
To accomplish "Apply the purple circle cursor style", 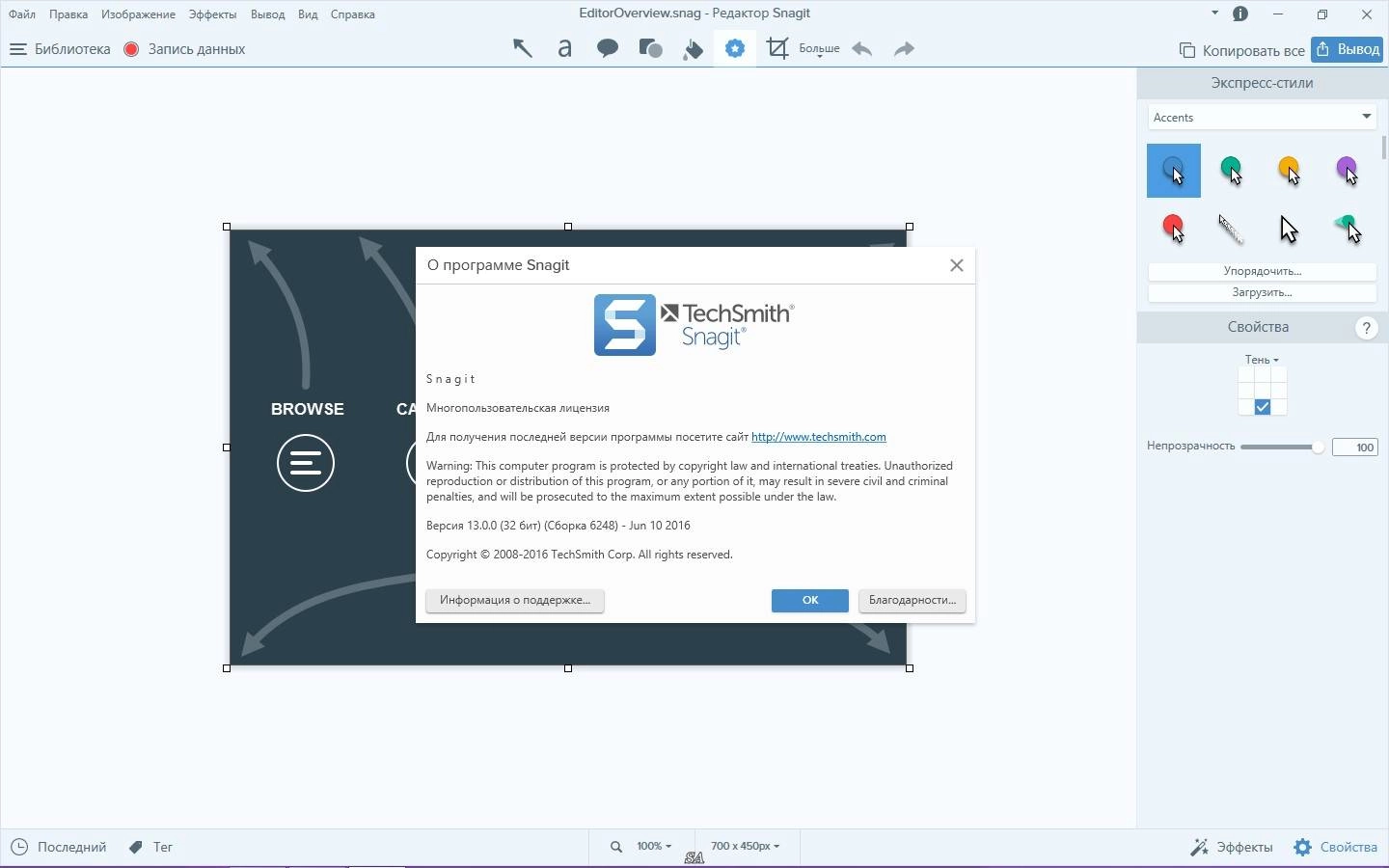I will pyautogui.click(x=1348, y=171).
